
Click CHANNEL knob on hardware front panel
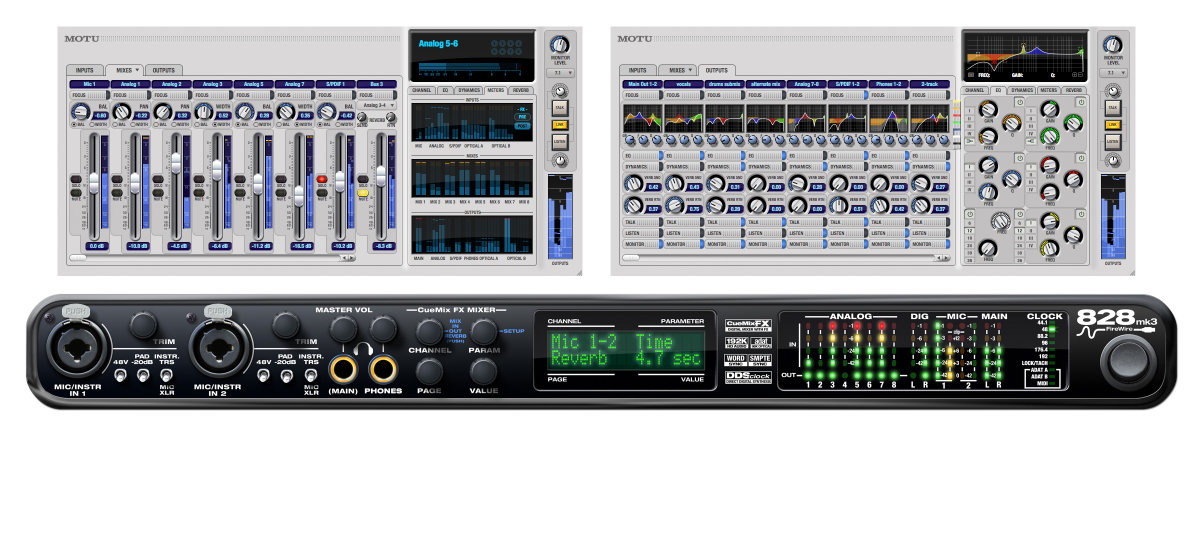(x=429, y=331)
